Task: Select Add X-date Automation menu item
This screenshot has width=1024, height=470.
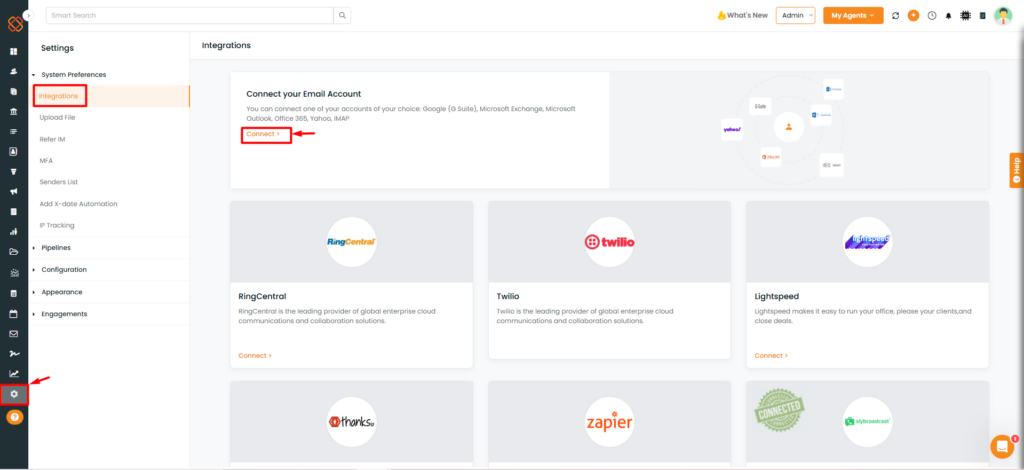Action: [78, 204]
